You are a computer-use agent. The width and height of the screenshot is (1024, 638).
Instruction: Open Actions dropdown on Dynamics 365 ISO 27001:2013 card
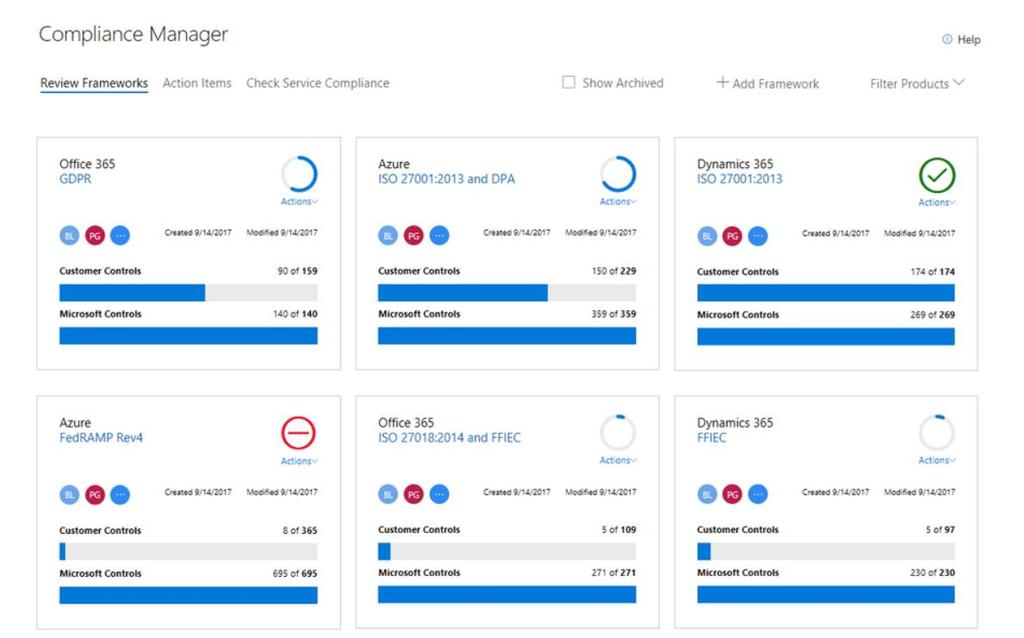(936, 202)
